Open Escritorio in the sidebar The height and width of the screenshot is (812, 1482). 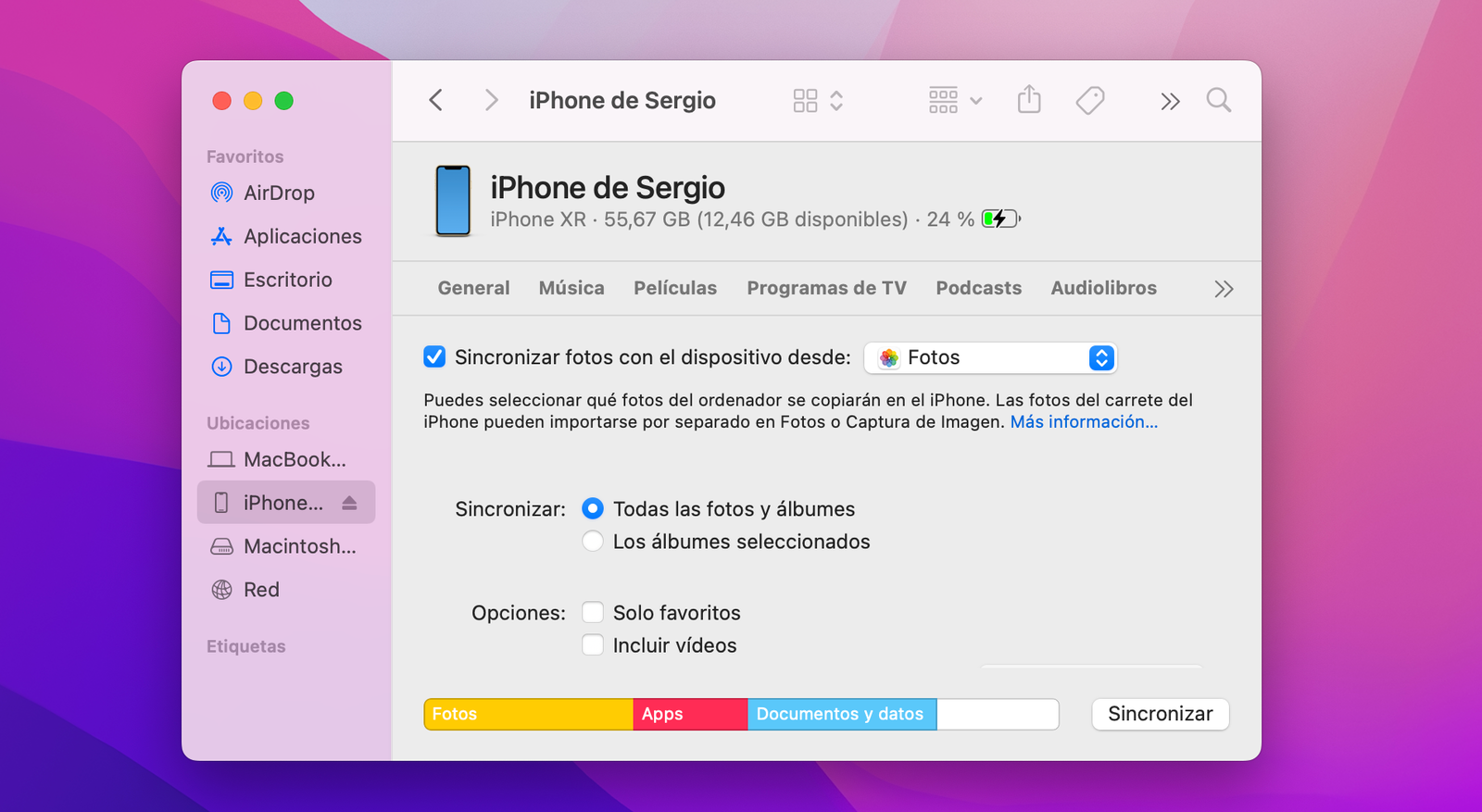(x=287, y=280)
